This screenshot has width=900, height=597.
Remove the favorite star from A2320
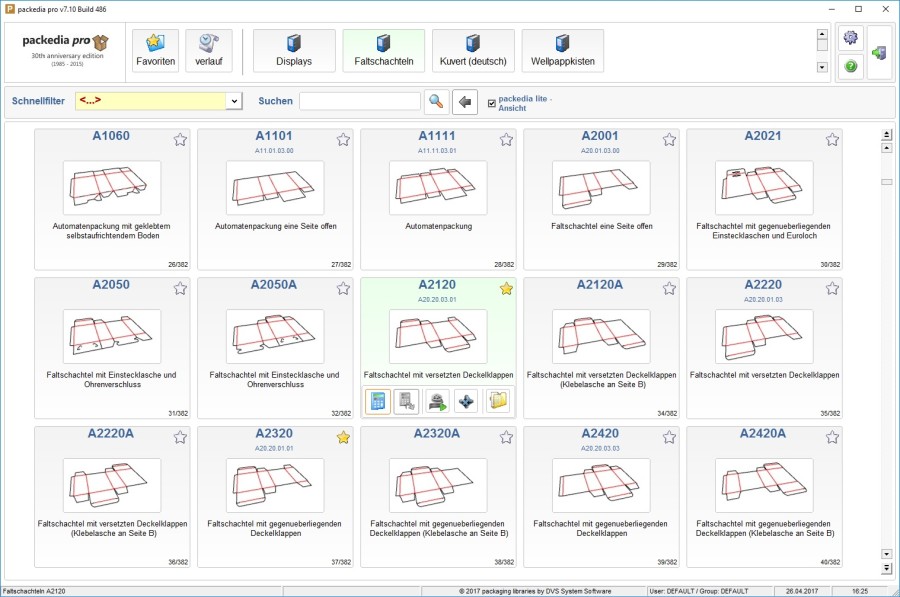[x=342, y=436]
